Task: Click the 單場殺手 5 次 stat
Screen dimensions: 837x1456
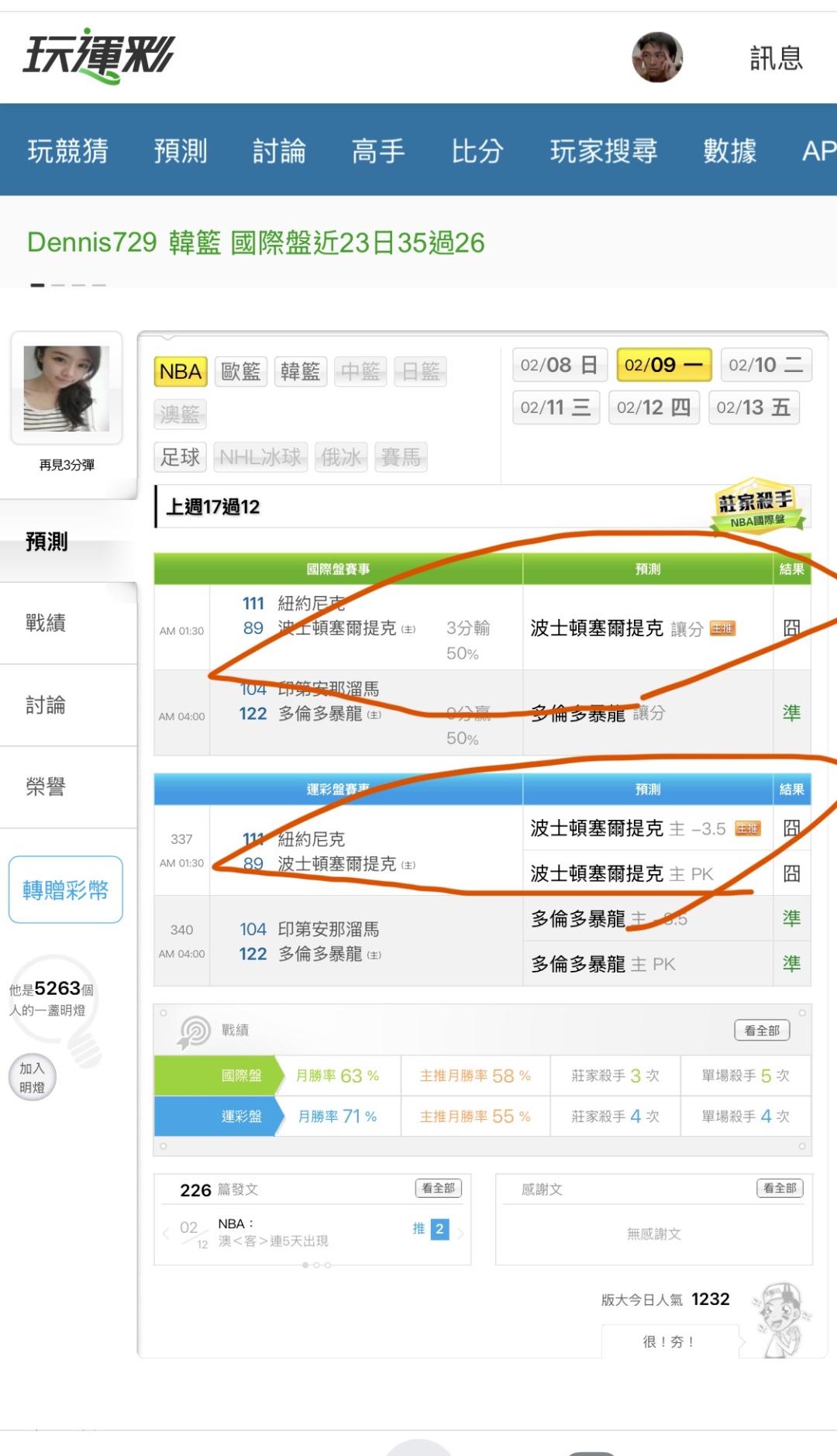Action: tap(746, 1076)
